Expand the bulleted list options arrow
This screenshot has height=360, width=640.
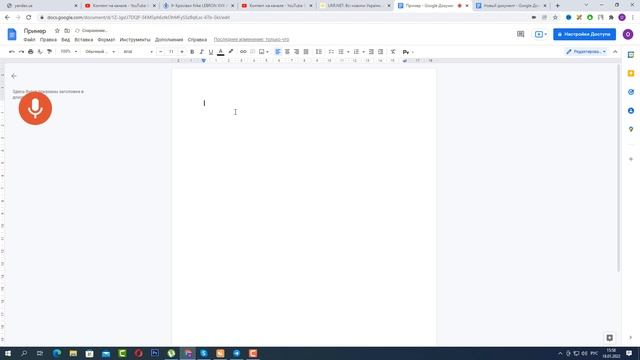pyautogui.click(x=348, y=52)
